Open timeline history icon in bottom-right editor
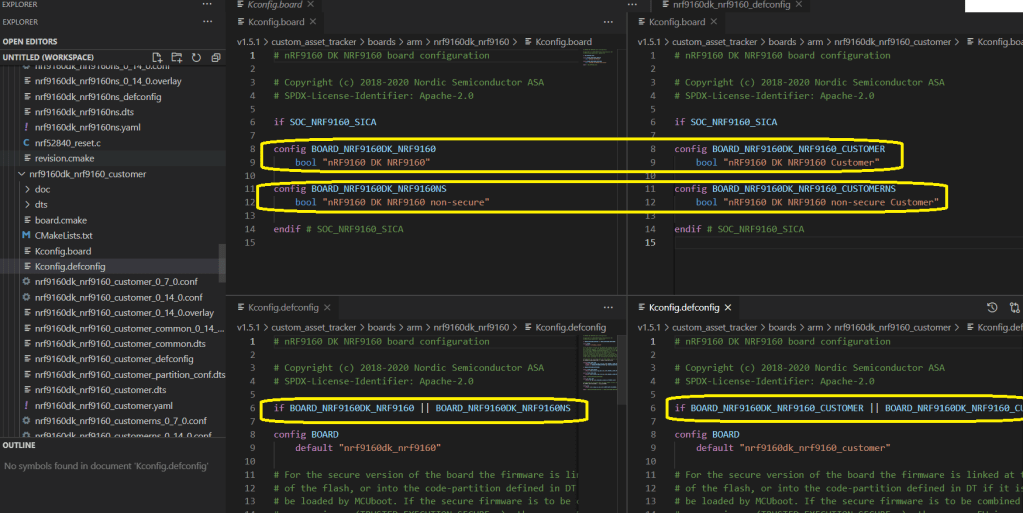This screenshot has height=513, width=1023. click(992, 308)
